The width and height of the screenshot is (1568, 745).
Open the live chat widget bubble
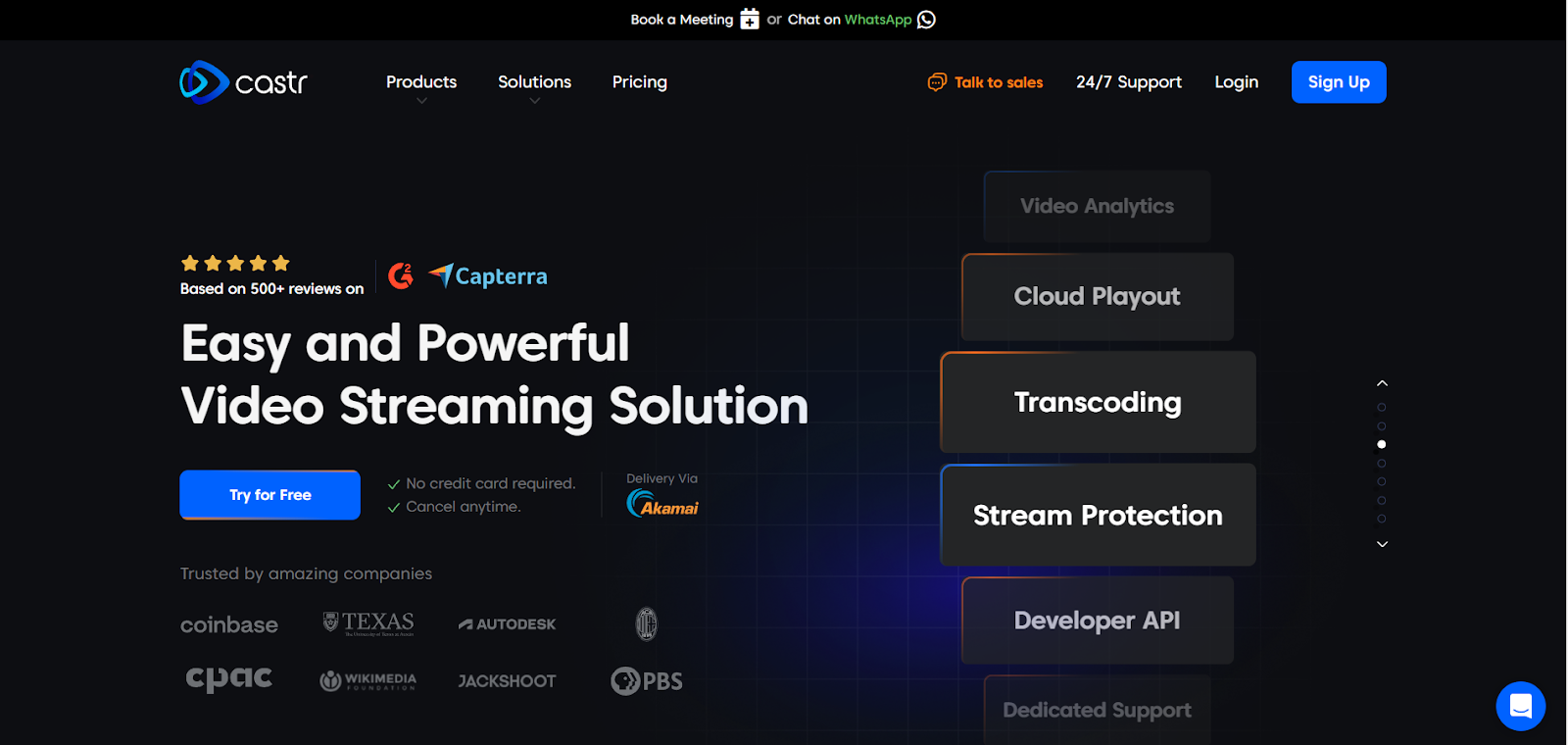click(x=1520, y=706)
